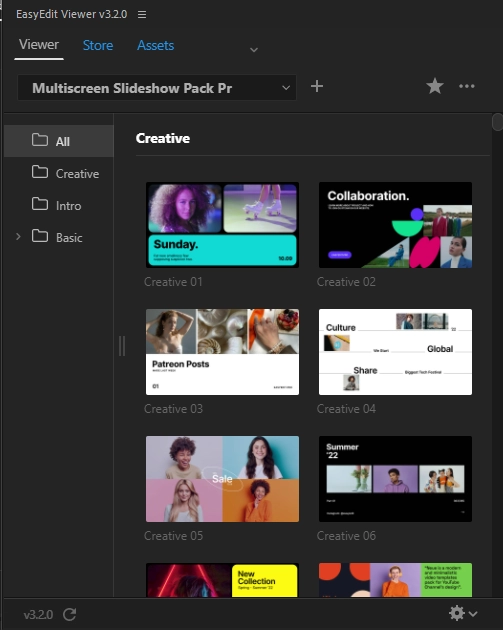503x630 pixels.
Task: Click the Creative 01 label
Action: (173, 282)
